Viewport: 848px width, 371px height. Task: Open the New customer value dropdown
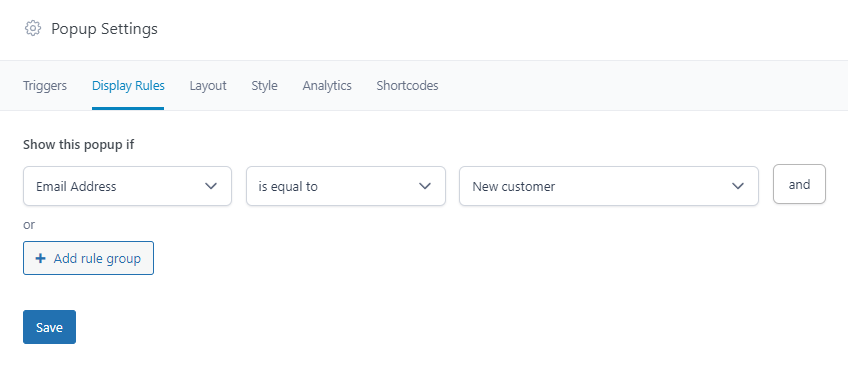(x=609, y=186)
